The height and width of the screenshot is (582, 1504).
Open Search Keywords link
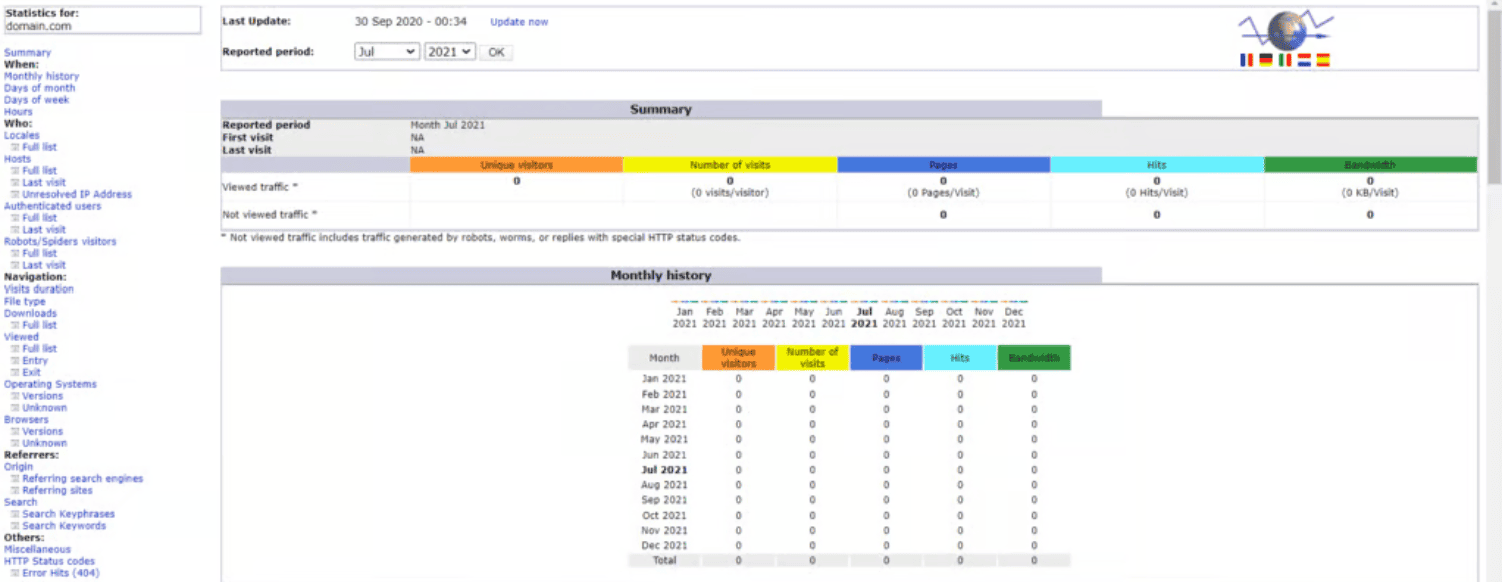[x=64, y=526]
